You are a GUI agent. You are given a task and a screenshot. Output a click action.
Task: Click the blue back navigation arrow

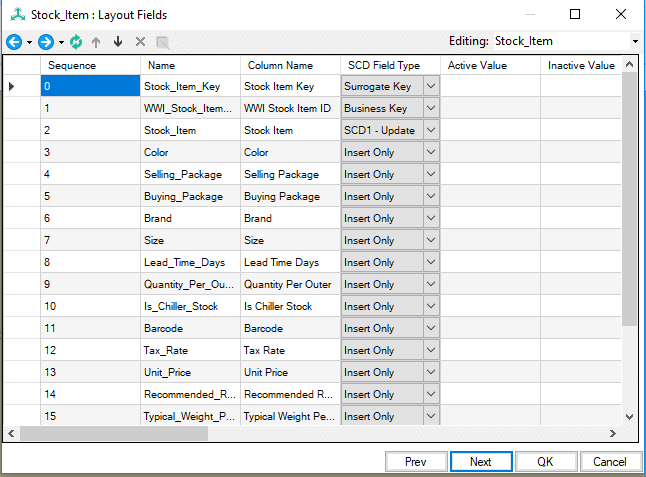(x=14, y=42)
